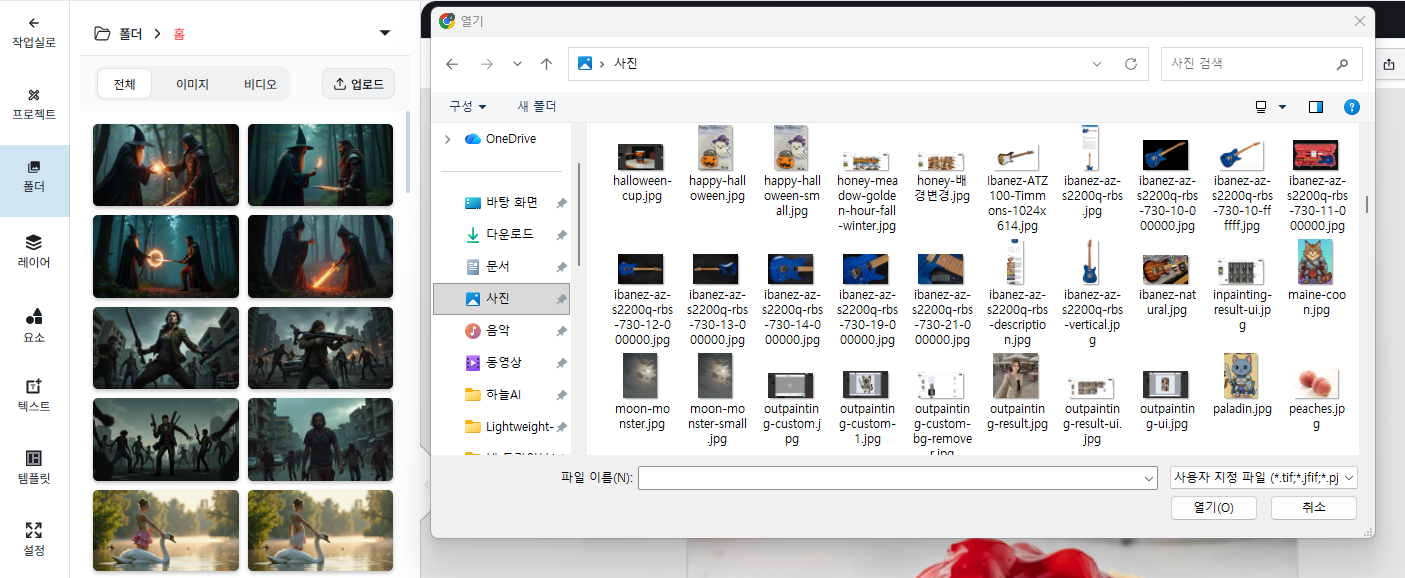Screen dimensions: 1405x578
Task: Select the happy-halloween.jpg file
Action: click(717, 164)
